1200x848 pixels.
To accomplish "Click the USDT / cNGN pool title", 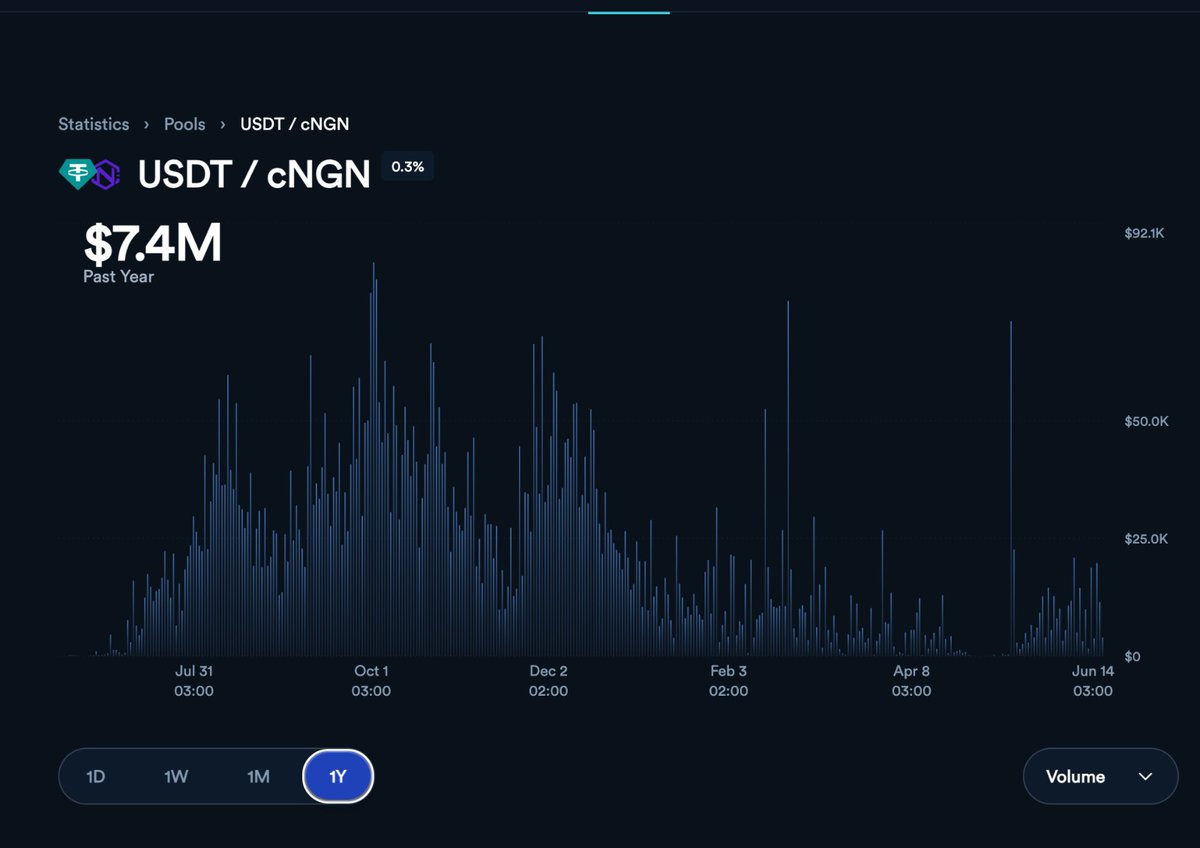I will click(254, 174).
